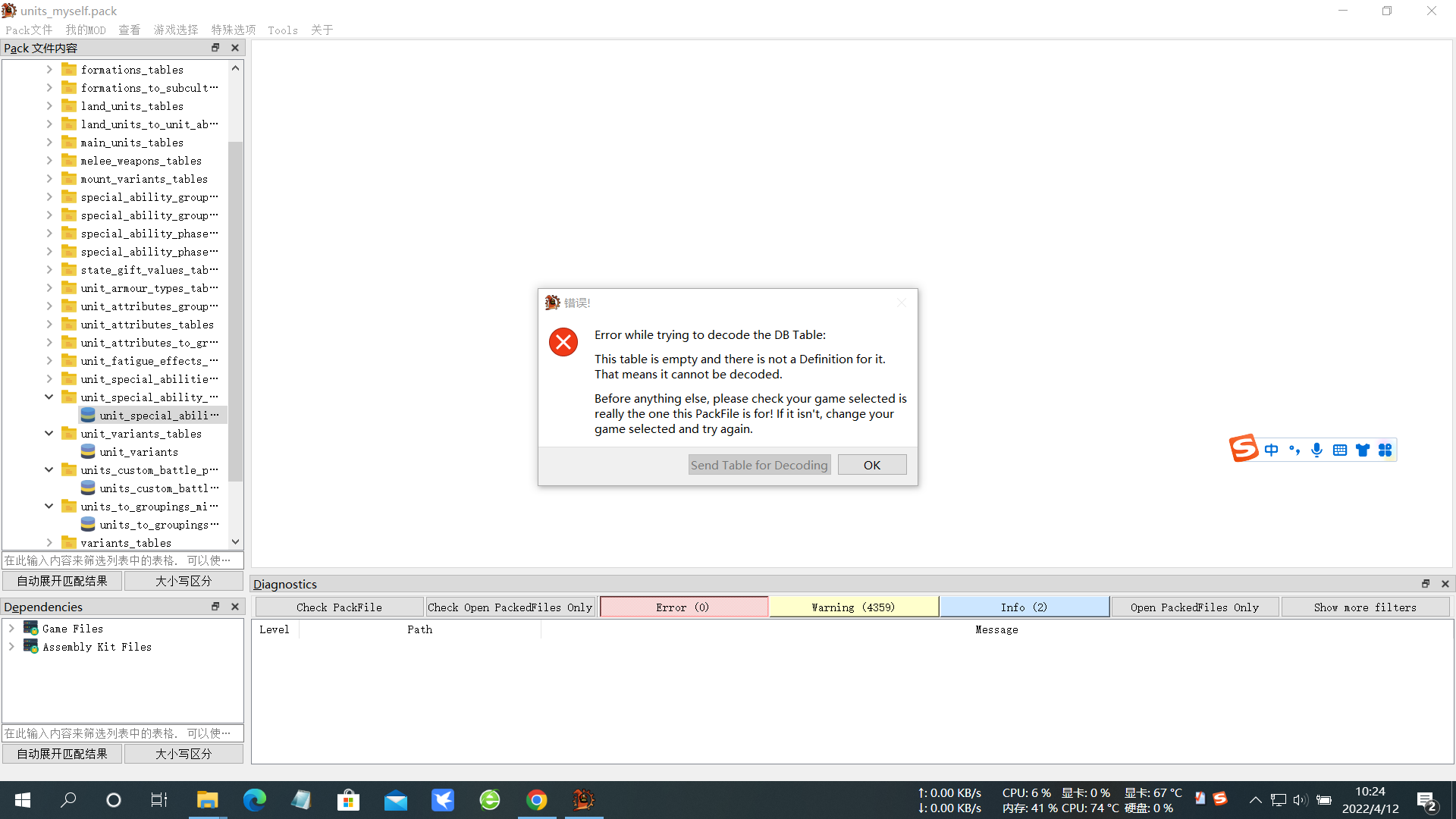Expand the land_units_tables folder
Image resolution: width=1456 pixels, height=819 pixels.
[x=49, y=106]
